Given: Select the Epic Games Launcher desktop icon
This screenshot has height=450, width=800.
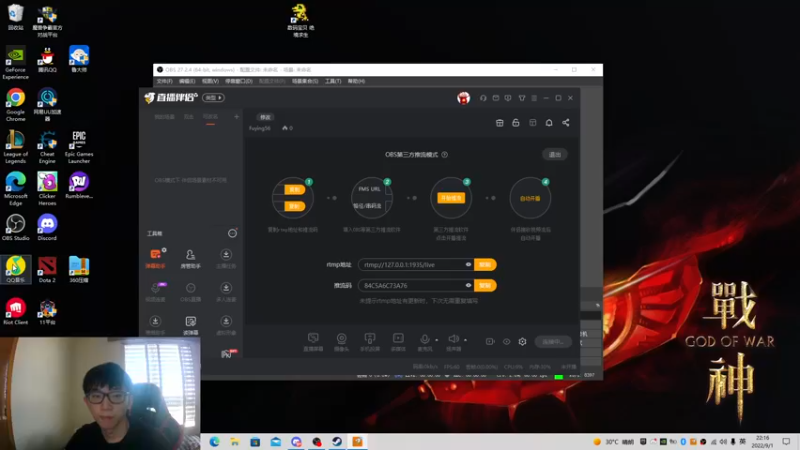Looking at the screenshot, I should [x=79, y=147].
